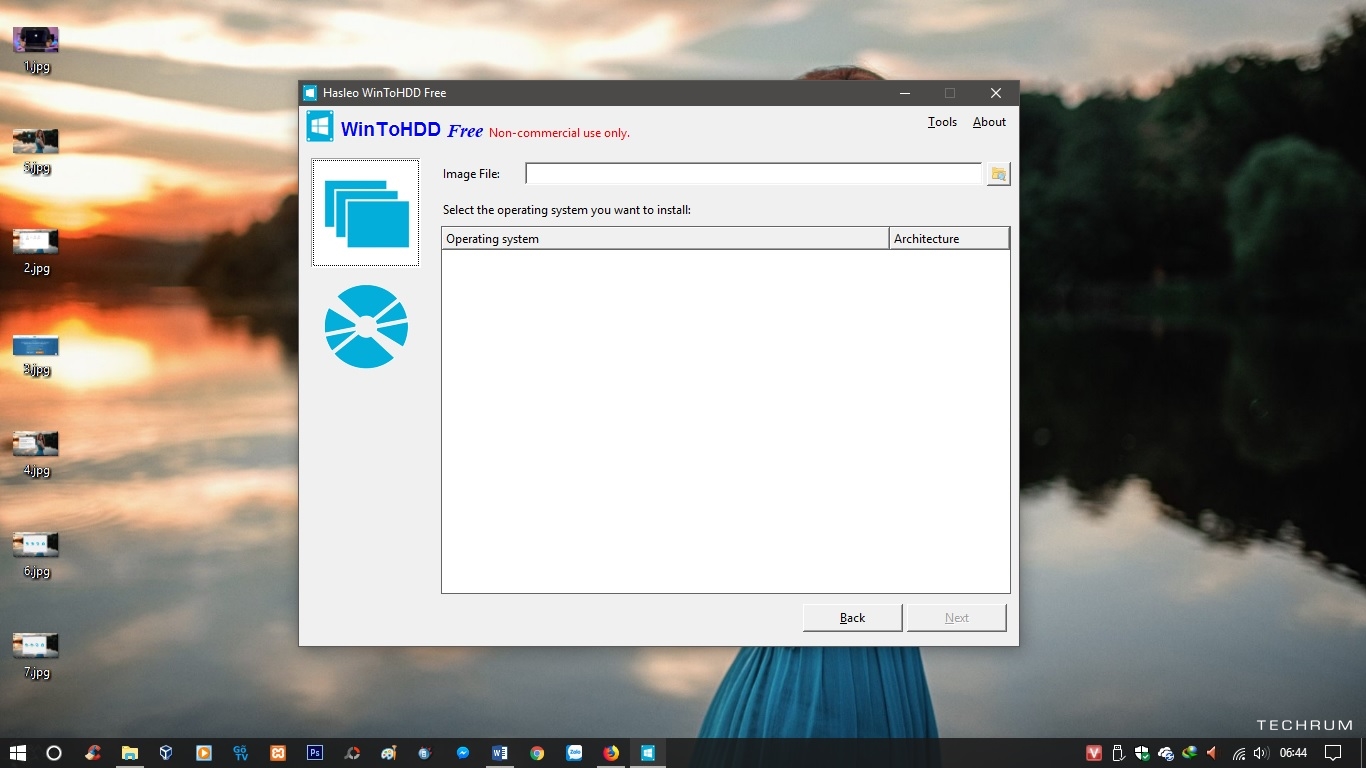Click the taskbar clock showing 06:44
1366x768 pixels.
point(1293,753)
